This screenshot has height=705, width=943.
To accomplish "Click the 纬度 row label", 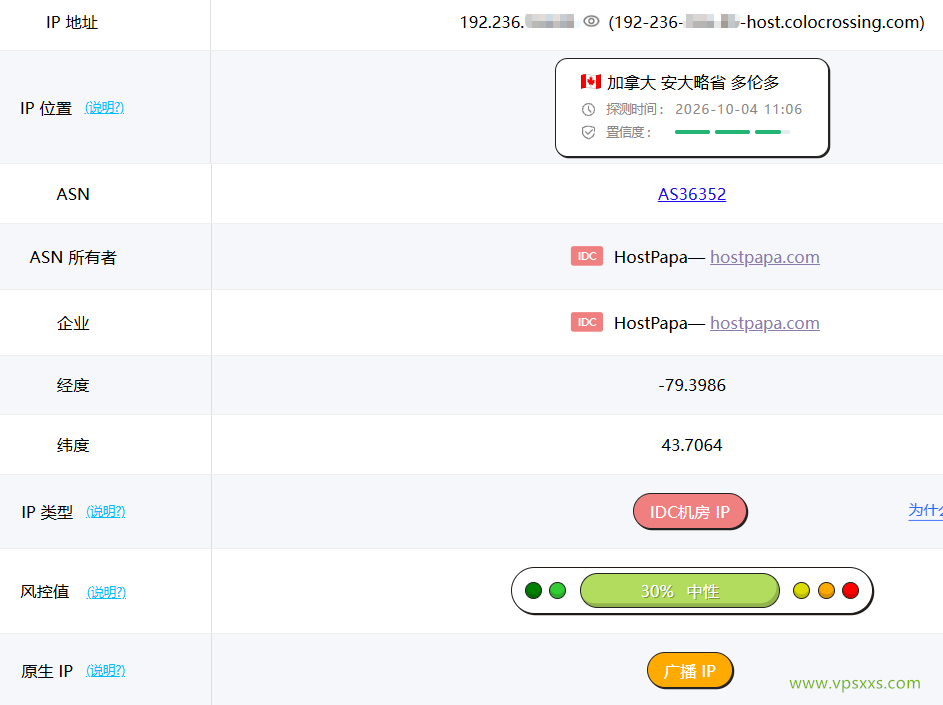I will tap(73, 445).
